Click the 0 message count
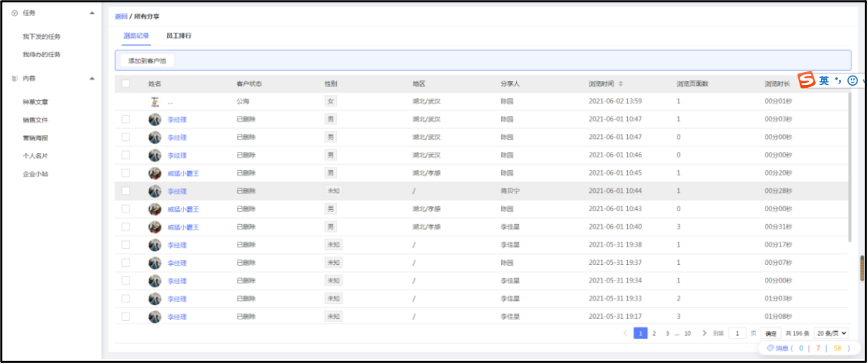Image resolution: width=868 pixels, height=364 pixels. [x=801, y=349]
